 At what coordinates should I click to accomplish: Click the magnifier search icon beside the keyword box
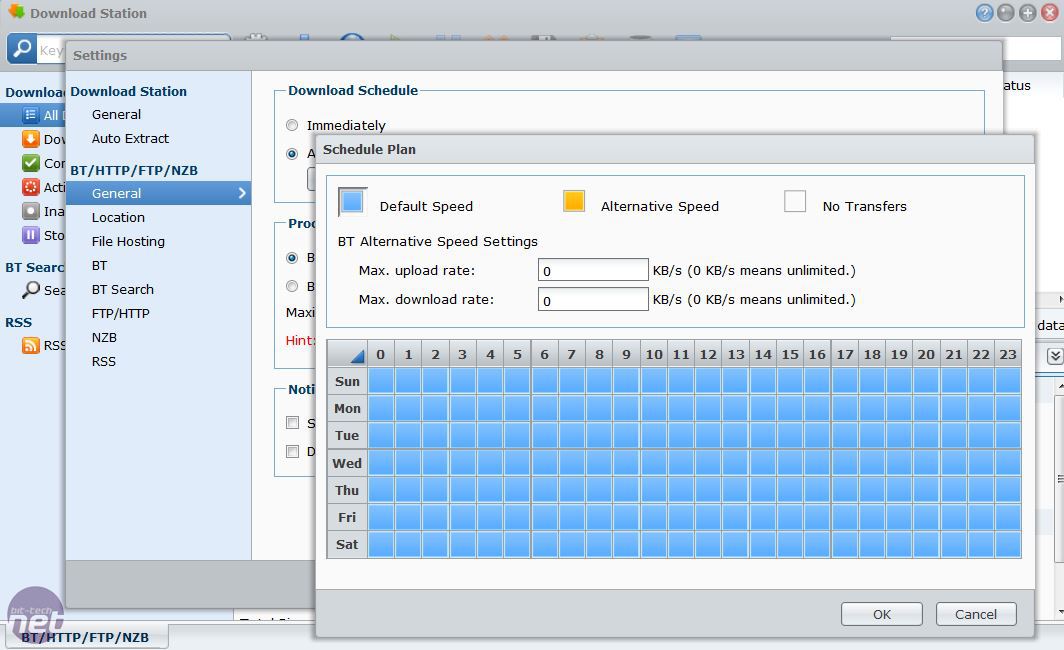pos(22,49)
